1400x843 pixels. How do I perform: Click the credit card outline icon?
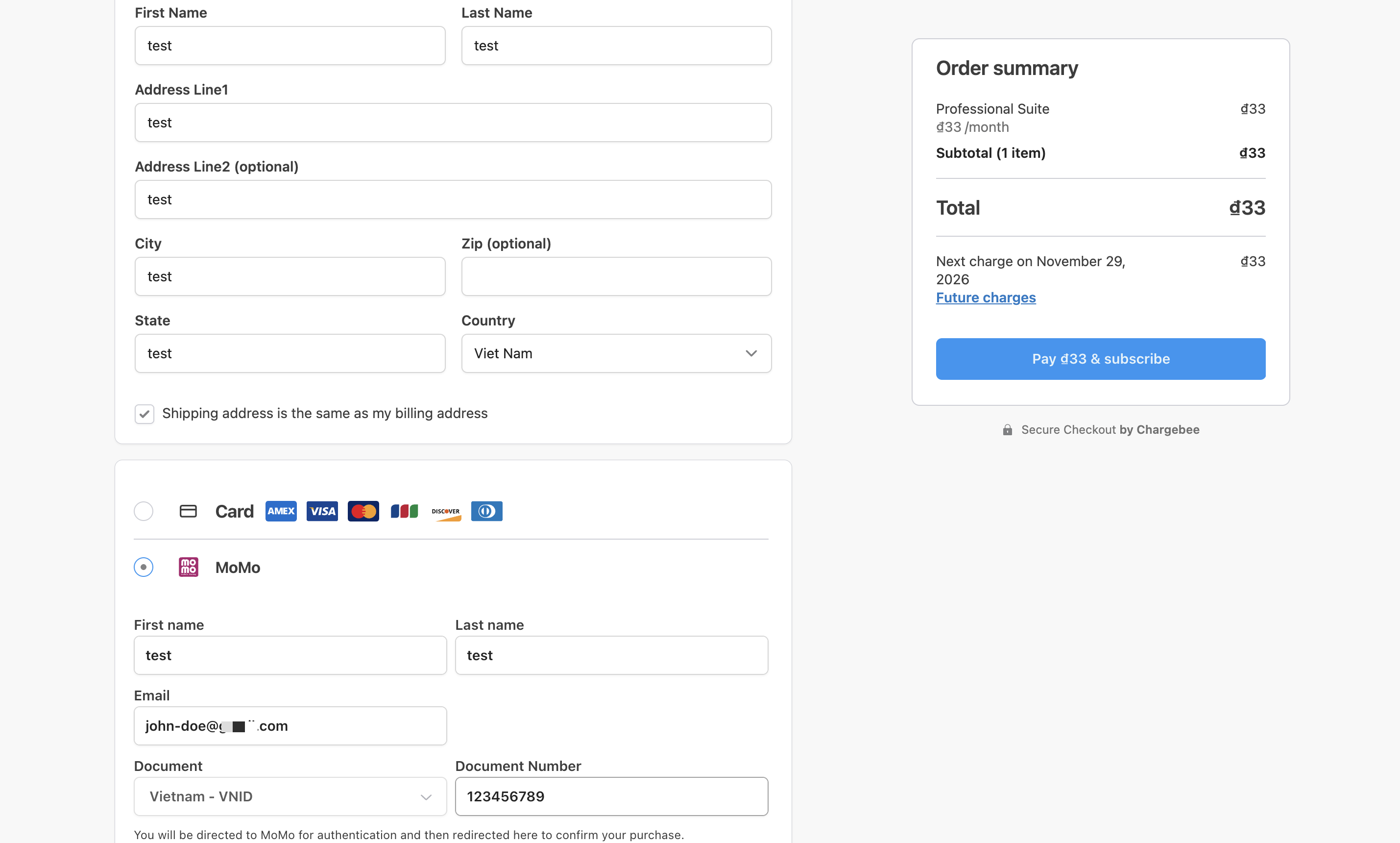[188, 511]
